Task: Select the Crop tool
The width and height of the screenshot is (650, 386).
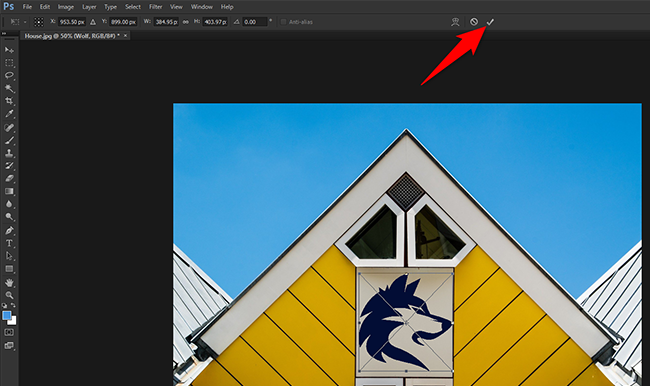Action: [9, 101]
